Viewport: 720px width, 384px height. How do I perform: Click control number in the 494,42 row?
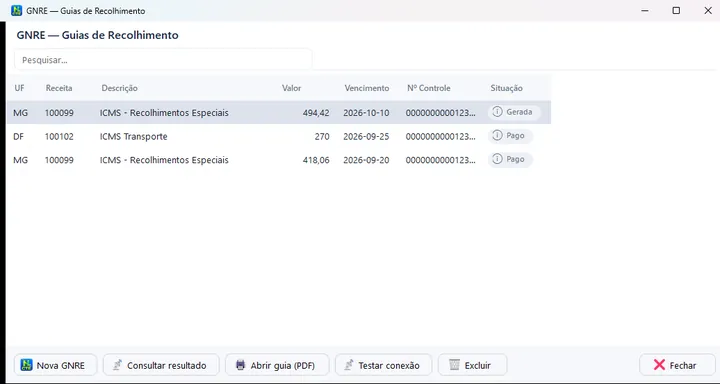pos(440,113)
